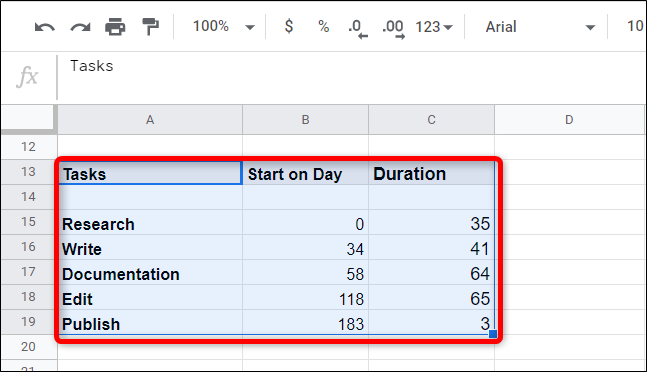Click the Duration header cell
This screenshot has width=647, height=372.
[x=431, y=173]
